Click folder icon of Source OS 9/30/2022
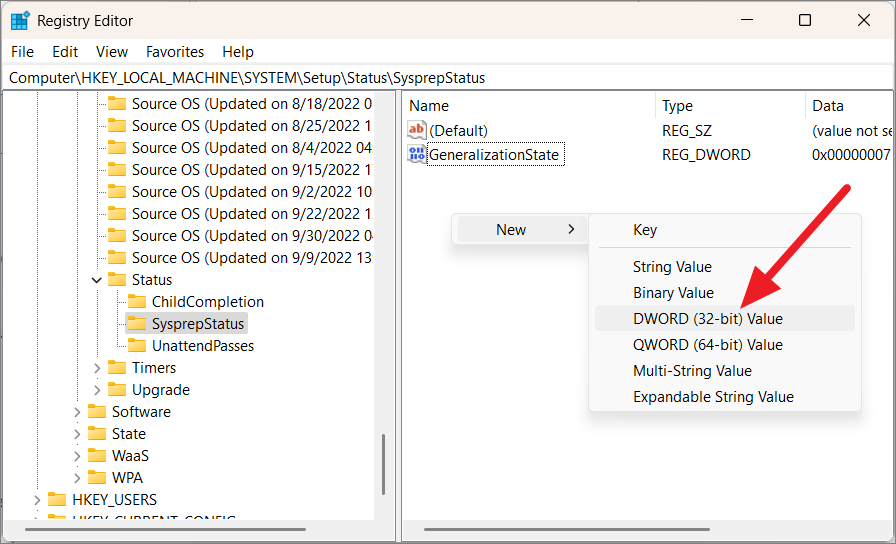The width and height of the screenshot is (896, 544). coord(117,235)
